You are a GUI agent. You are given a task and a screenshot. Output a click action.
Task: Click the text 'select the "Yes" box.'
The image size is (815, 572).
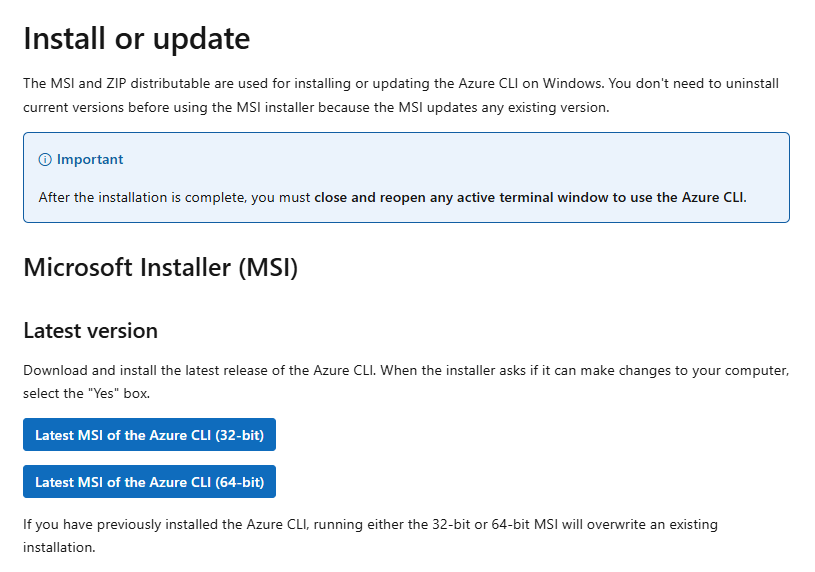click(86, 394)
